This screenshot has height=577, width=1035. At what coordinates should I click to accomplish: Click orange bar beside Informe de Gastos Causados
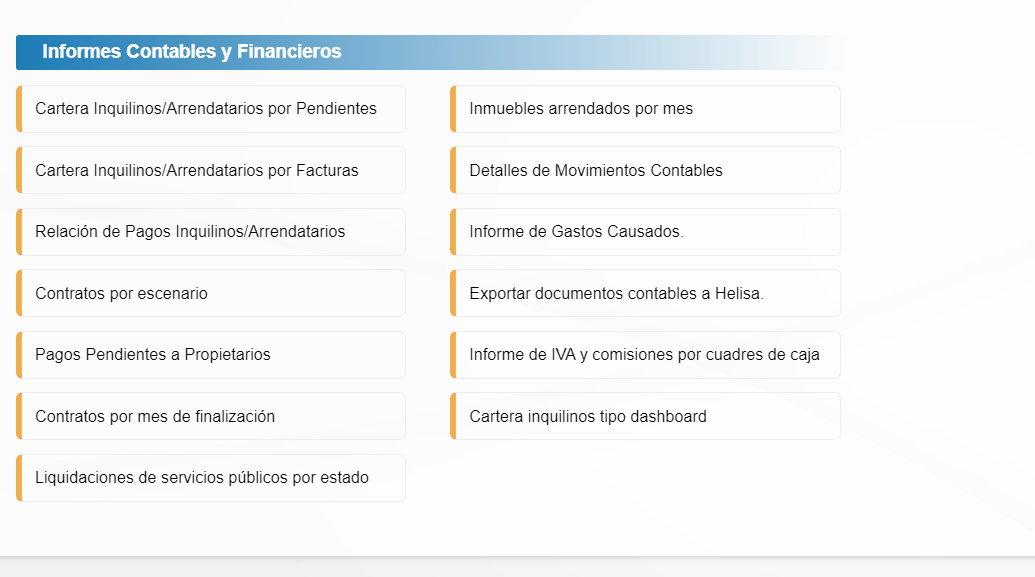[x=453, y=231]
